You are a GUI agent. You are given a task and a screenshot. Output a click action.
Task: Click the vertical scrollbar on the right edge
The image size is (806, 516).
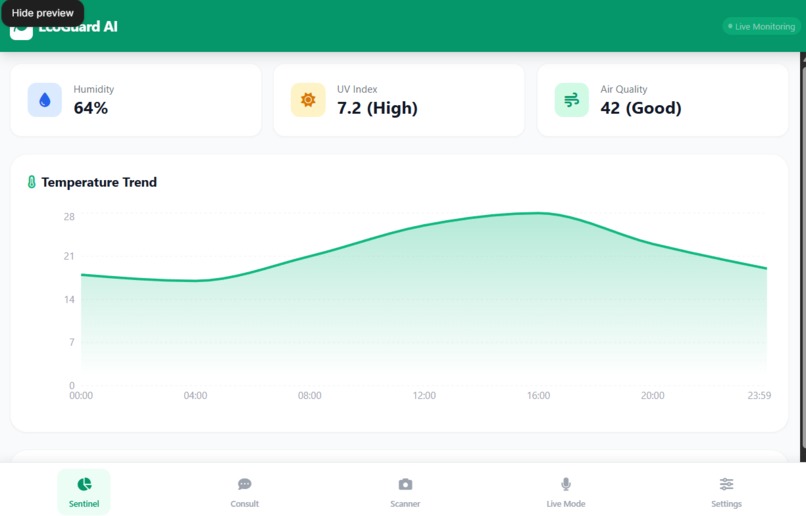(x=803, y=257)
